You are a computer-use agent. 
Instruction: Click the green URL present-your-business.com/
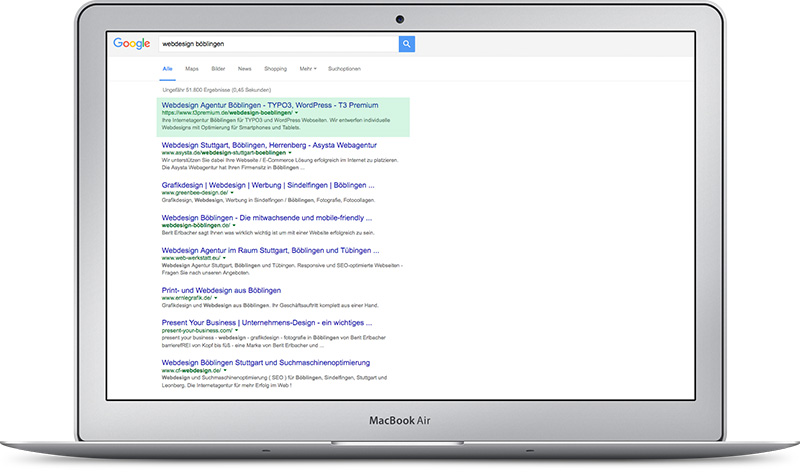click(197, 331)
